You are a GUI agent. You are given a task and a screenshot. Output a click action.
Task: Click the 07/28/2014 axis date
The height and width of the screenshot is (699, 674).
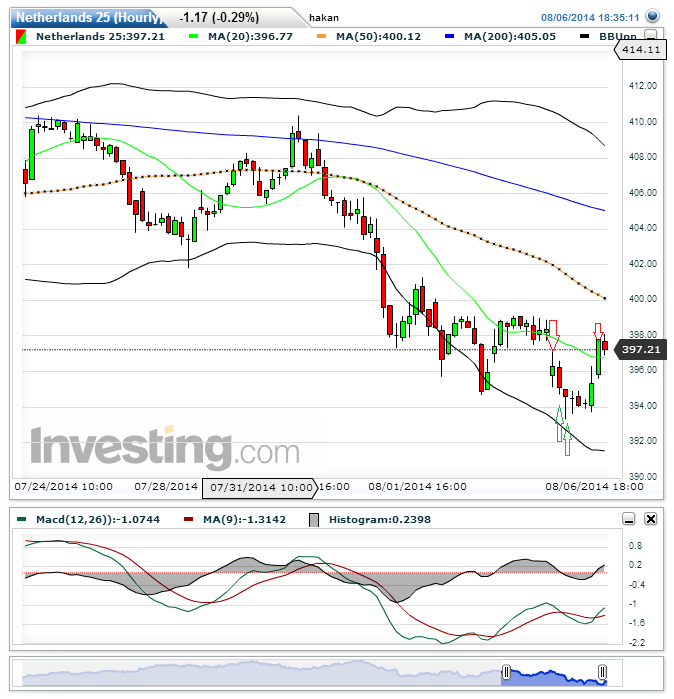pyautogui.click(x=166, y=487)
